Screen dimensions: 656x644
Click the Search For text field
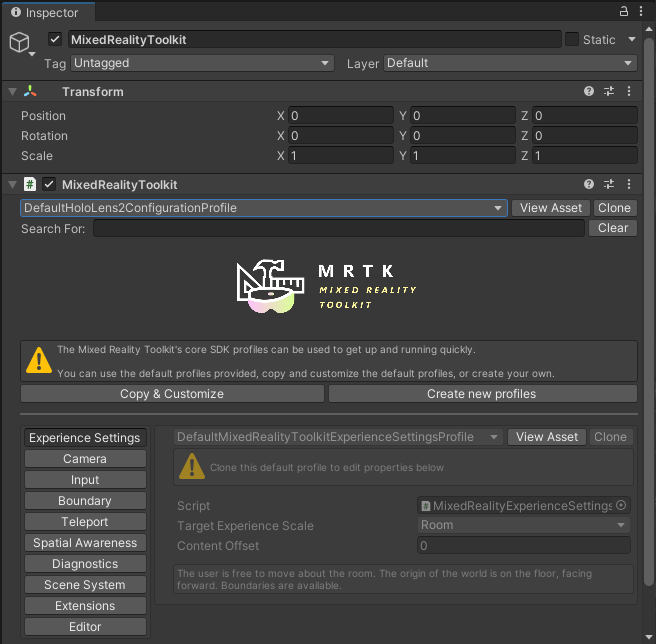338,229
